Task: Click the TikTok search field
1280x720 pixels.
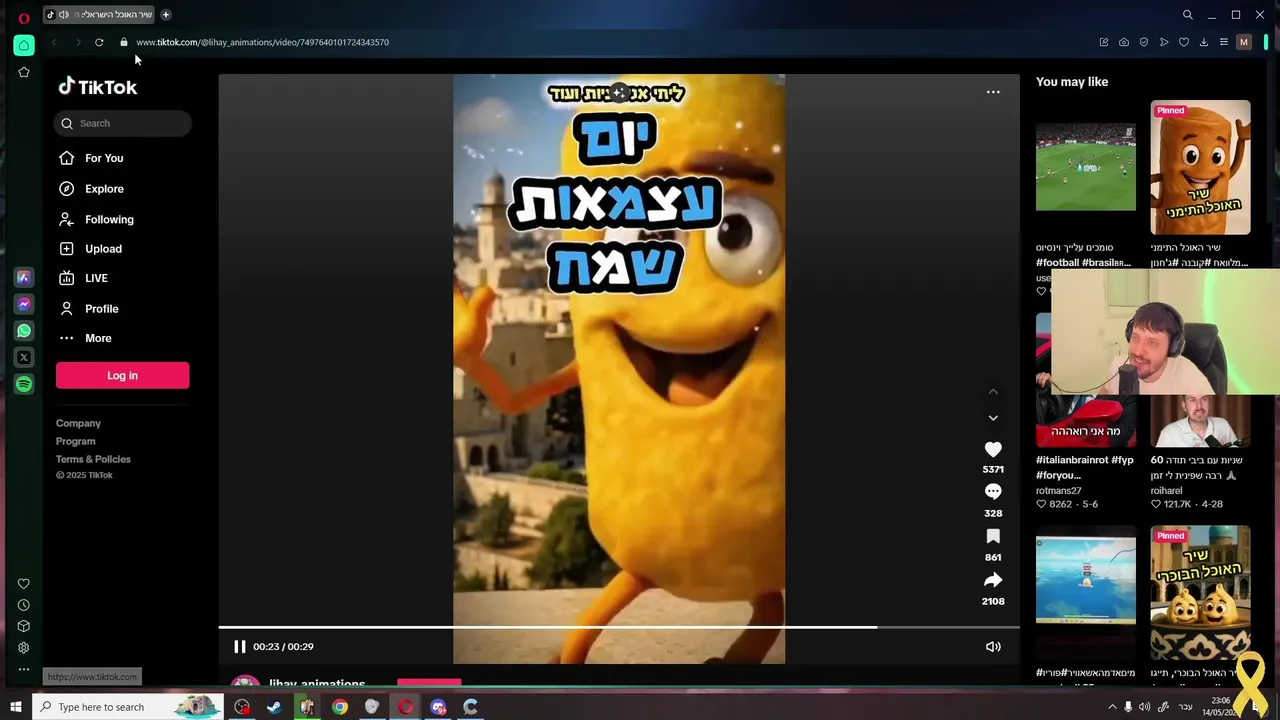Action: click(x=122, y=123)
